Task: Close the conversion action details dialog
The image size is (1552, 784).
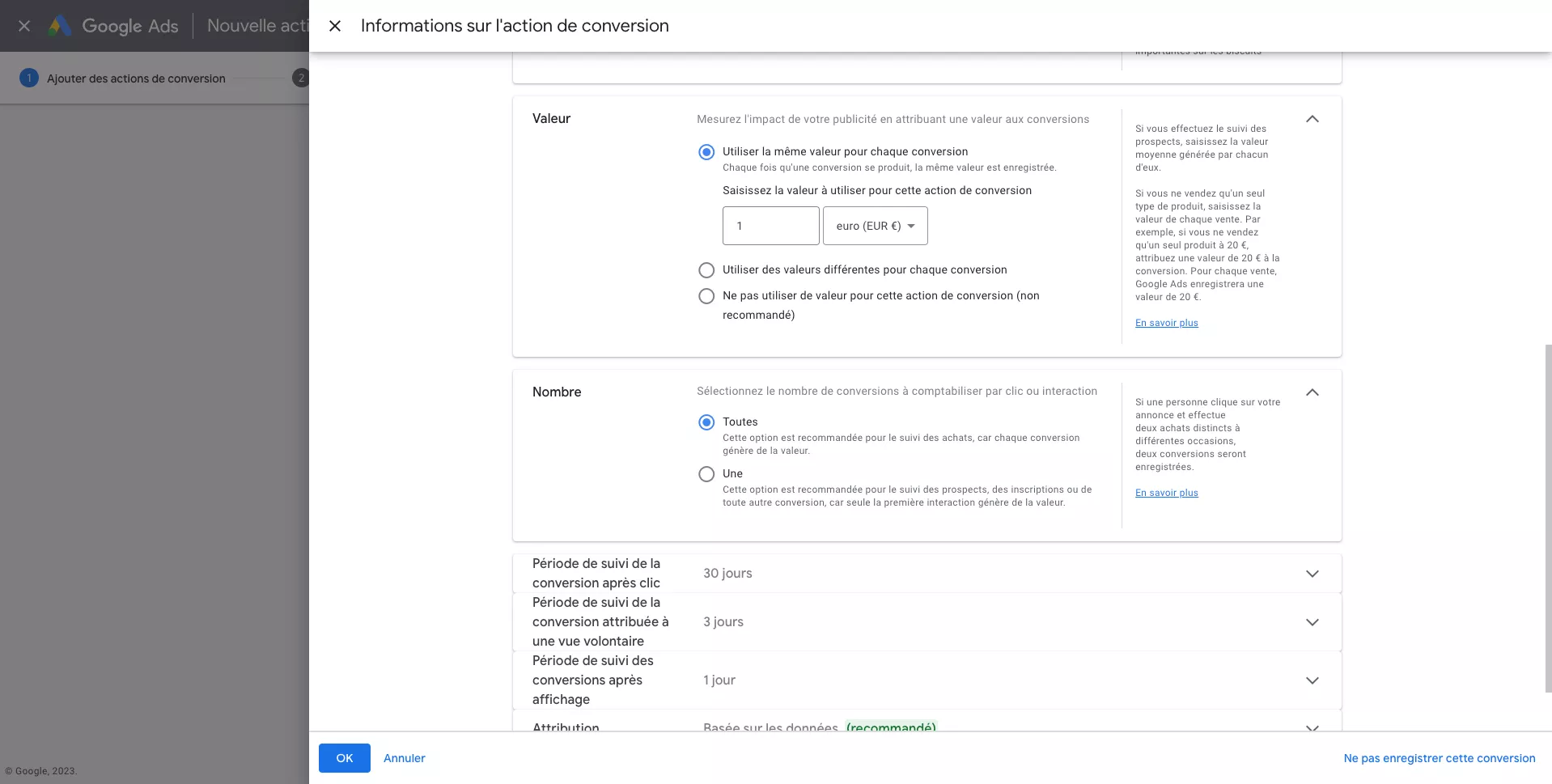Action: 335,25
